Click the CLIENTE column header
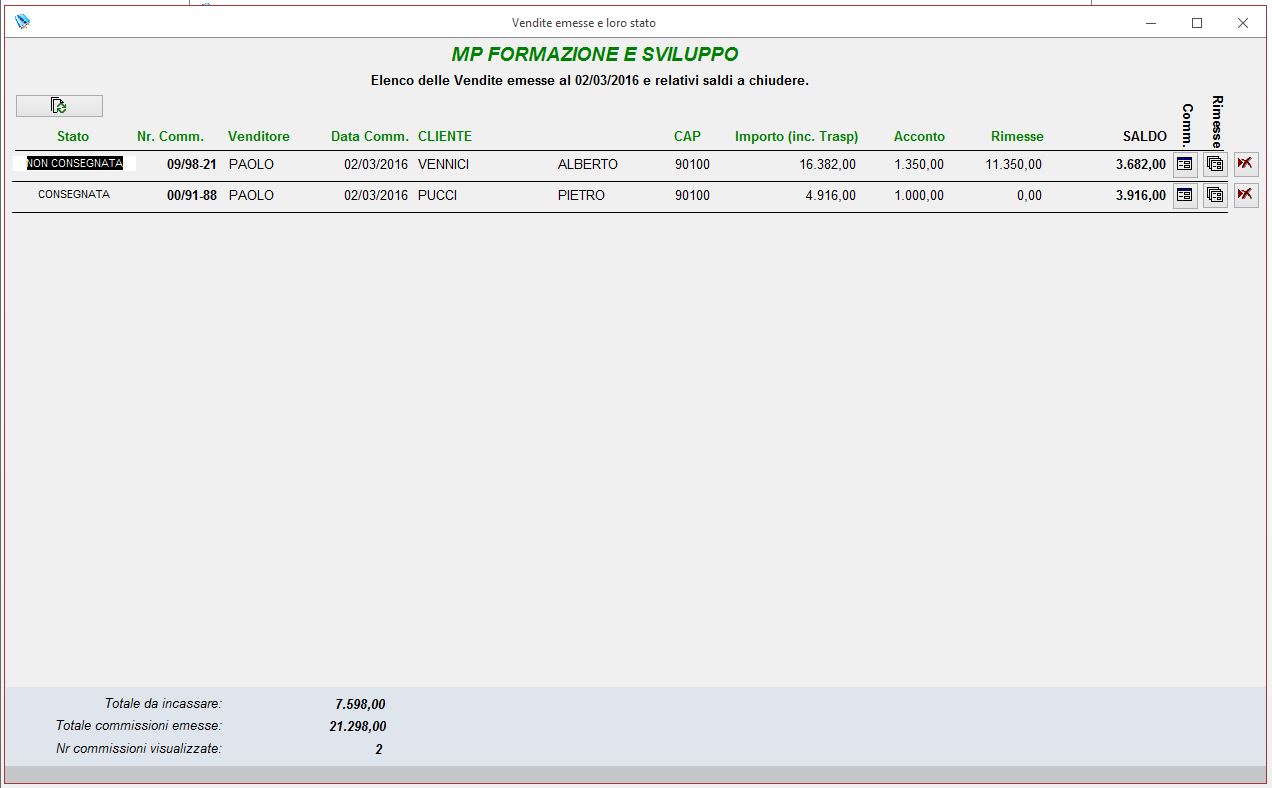 (x=445, y=136)
